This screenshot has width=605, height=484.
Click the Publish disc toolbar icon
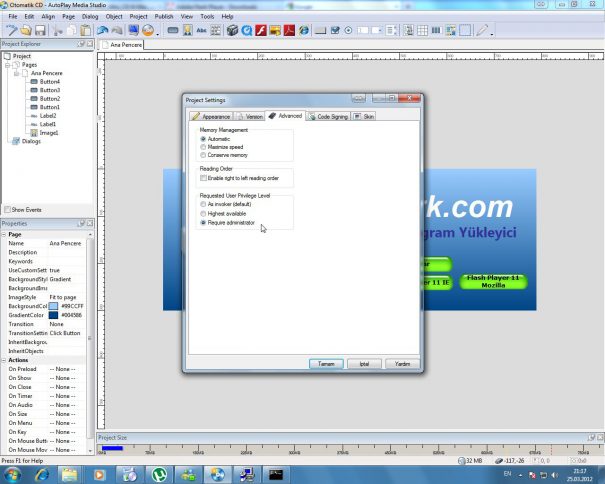pos(148,30)
